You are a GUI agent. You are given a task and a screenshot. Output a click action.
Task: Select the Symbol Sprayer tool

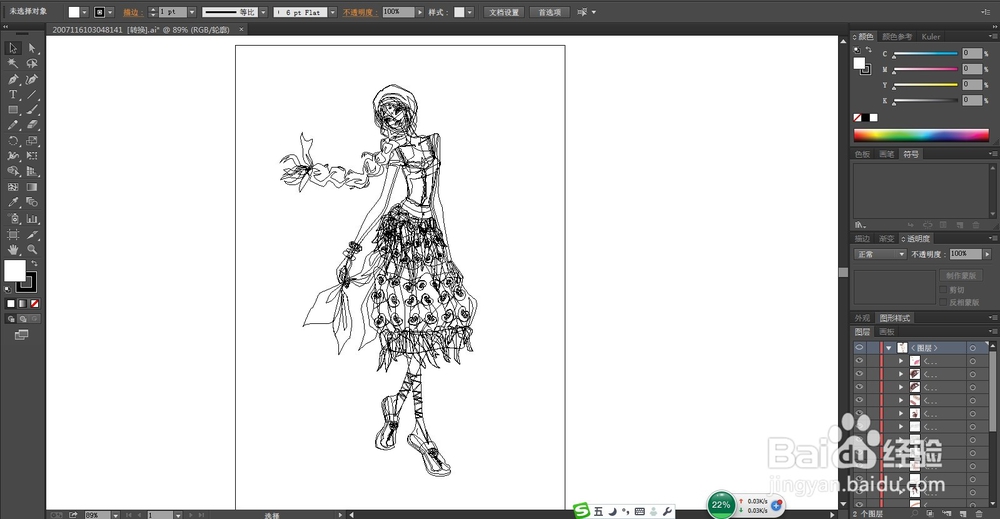click(x=13, y=218)
